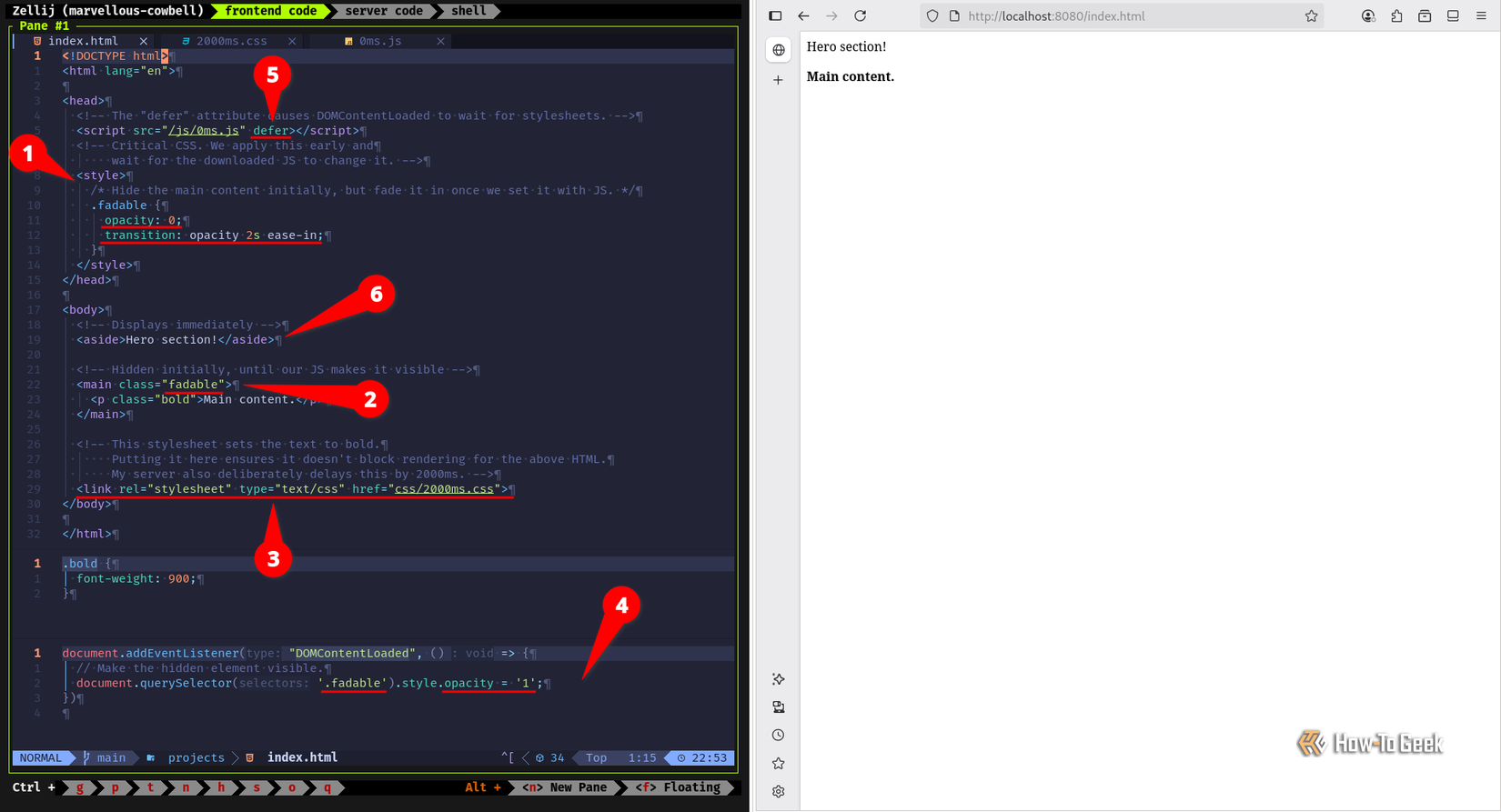Screen dimensions: 1501x812
Task: Click the "<f> Floating" hint
Action: pyautogui.click(x=678, y=787)
